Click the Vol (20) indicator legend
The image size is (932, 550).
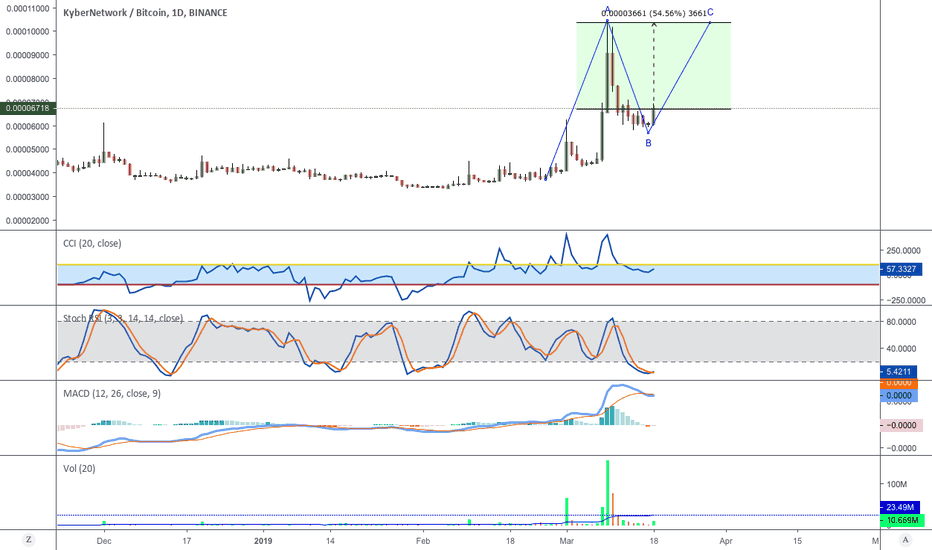[79, 469]
